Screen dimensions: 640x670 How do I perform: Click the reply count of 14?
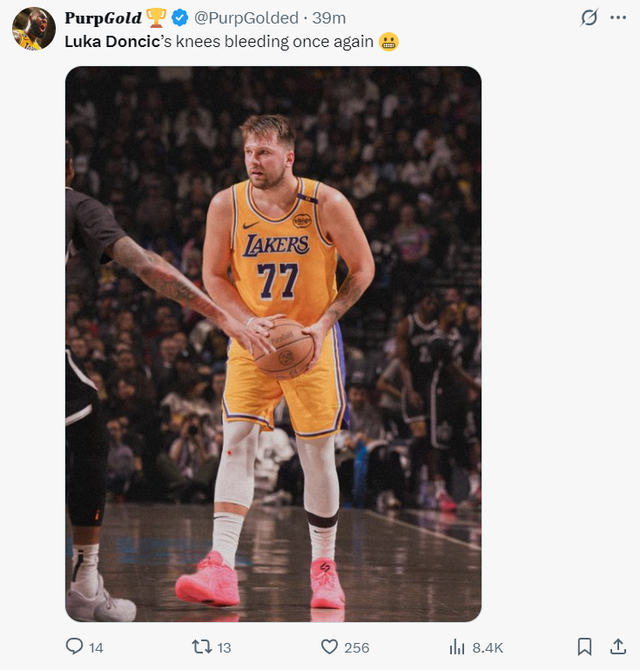click(x=96, y=648)
